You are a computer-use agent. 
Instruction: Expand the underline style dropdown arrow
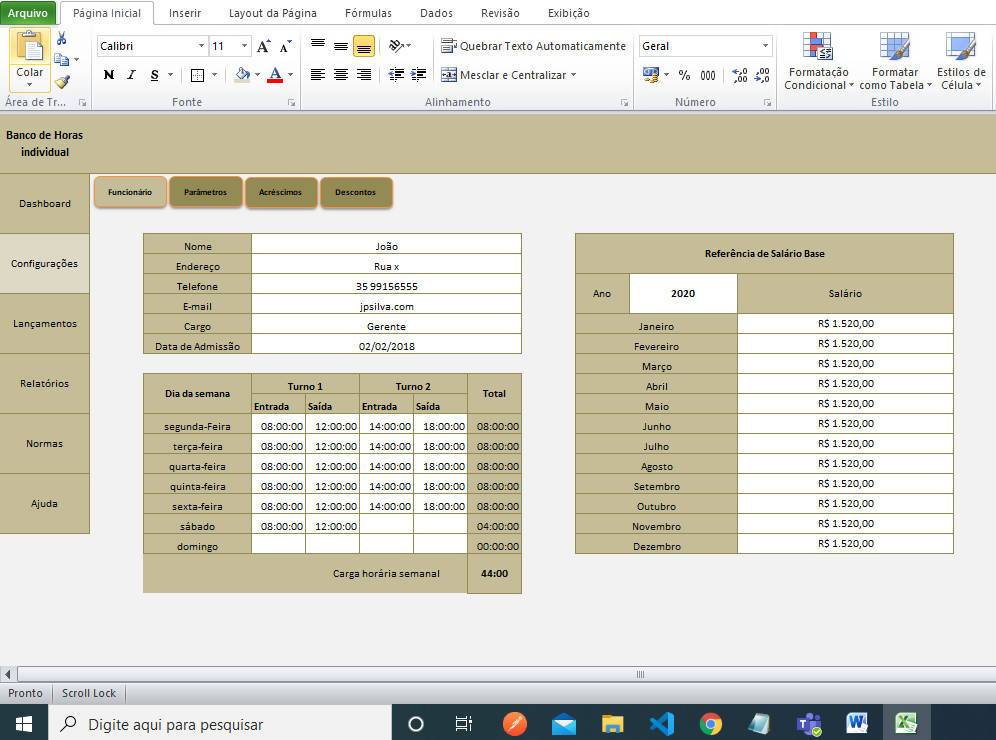(170, 75)
